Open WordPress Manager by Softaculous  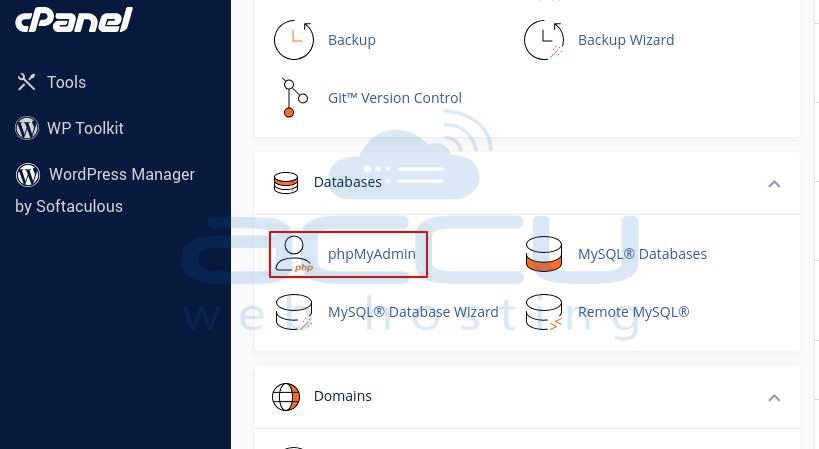105,190
